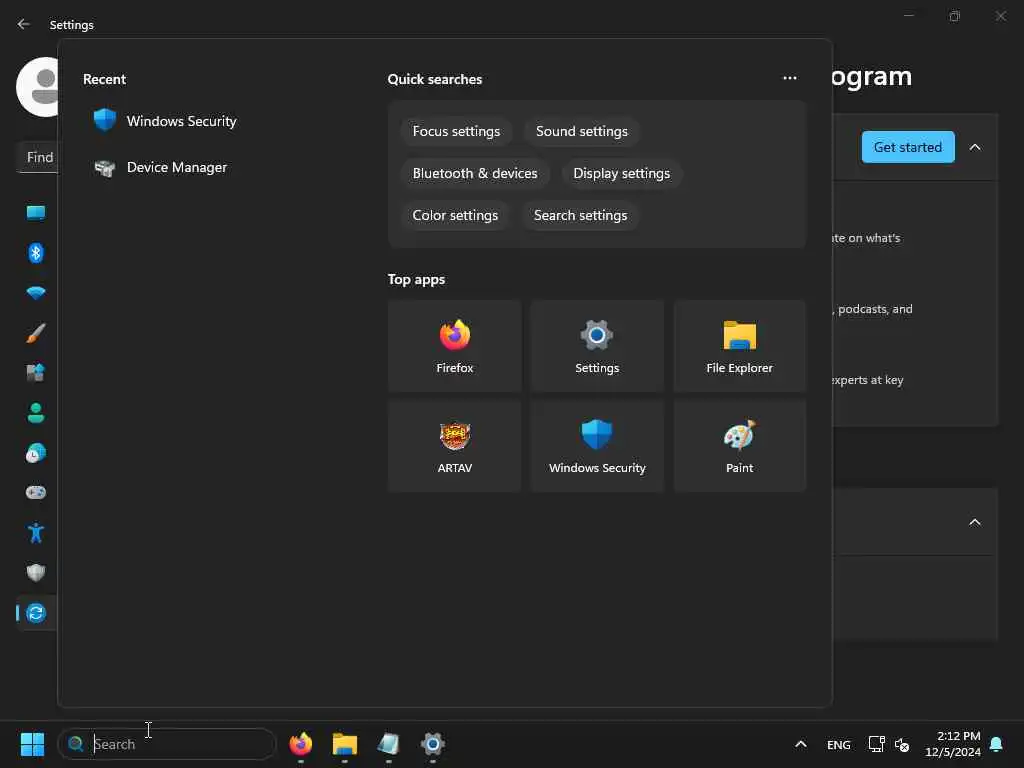1024x768 pixels.
Task: Open Display settings quick search
Action: (621, 173)
